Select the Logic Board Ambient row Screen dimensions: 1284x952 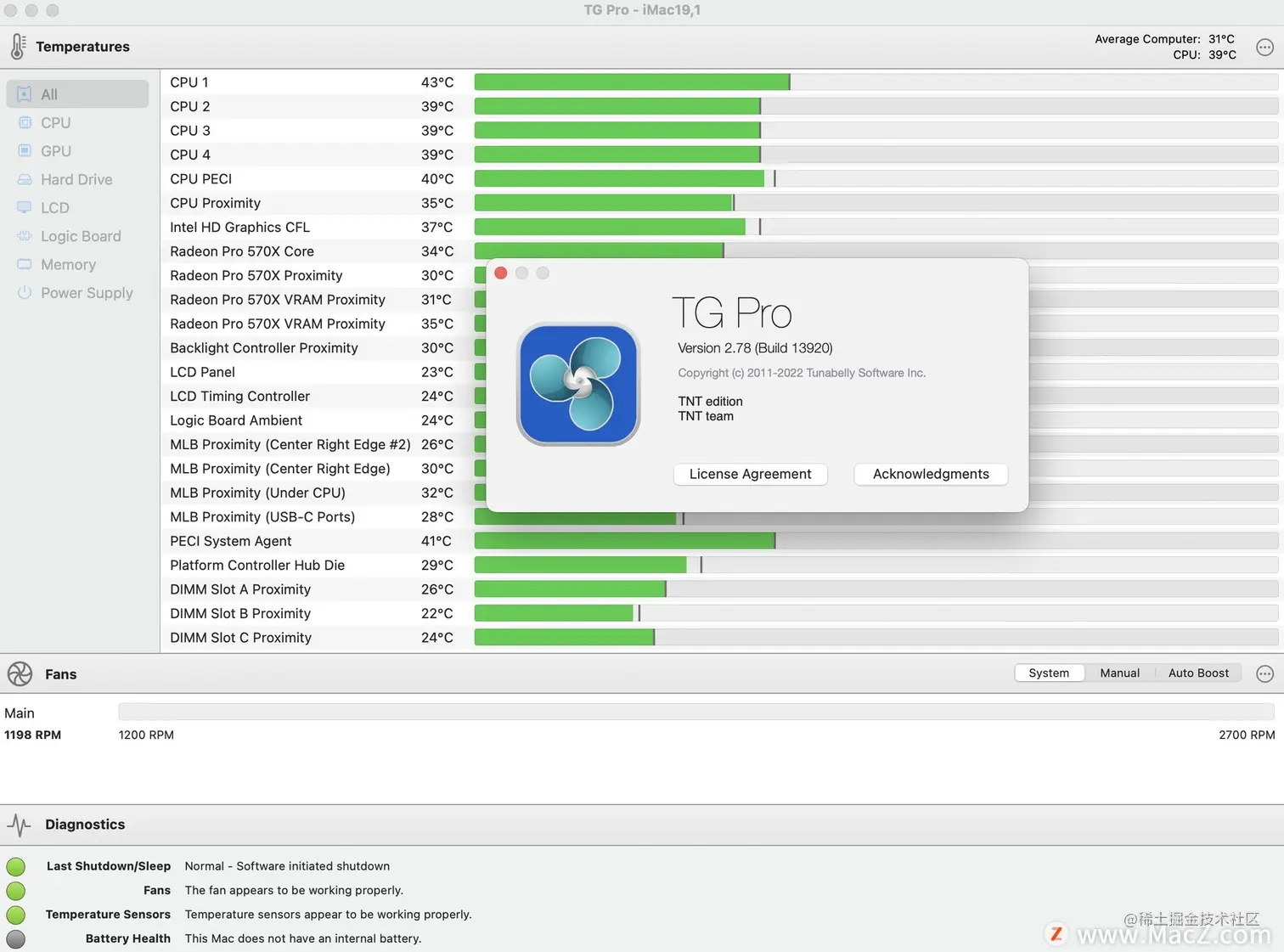tap(323, 420)
